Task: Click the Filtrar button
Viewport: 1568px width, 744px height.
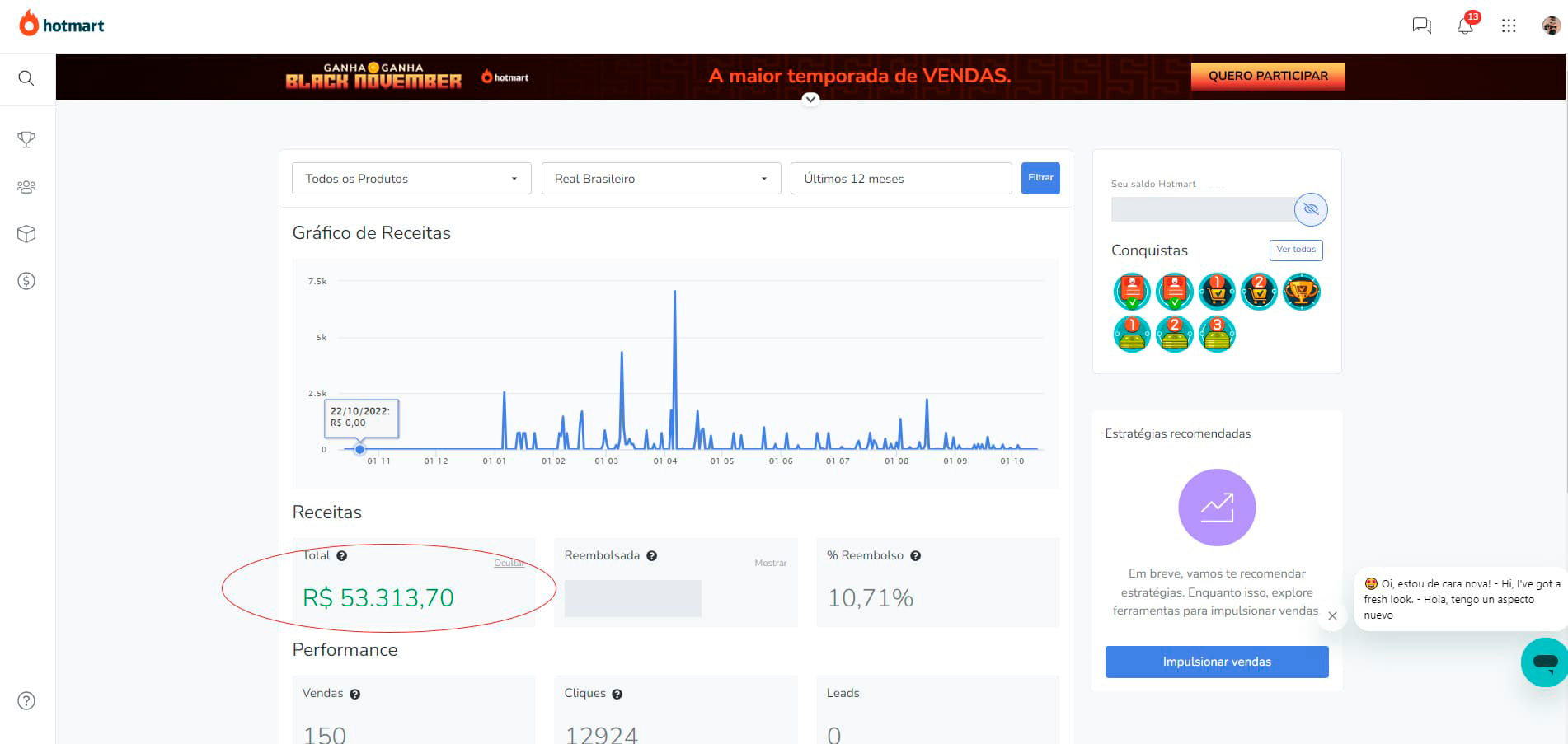Action: tap(1040, 178)
